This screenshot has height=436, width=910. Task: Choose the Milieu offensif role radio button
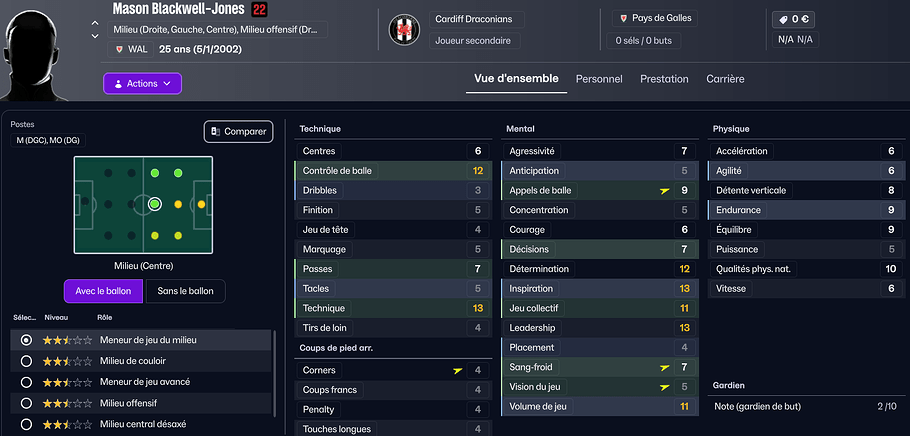pyautogui.click(x=26, y=403)
